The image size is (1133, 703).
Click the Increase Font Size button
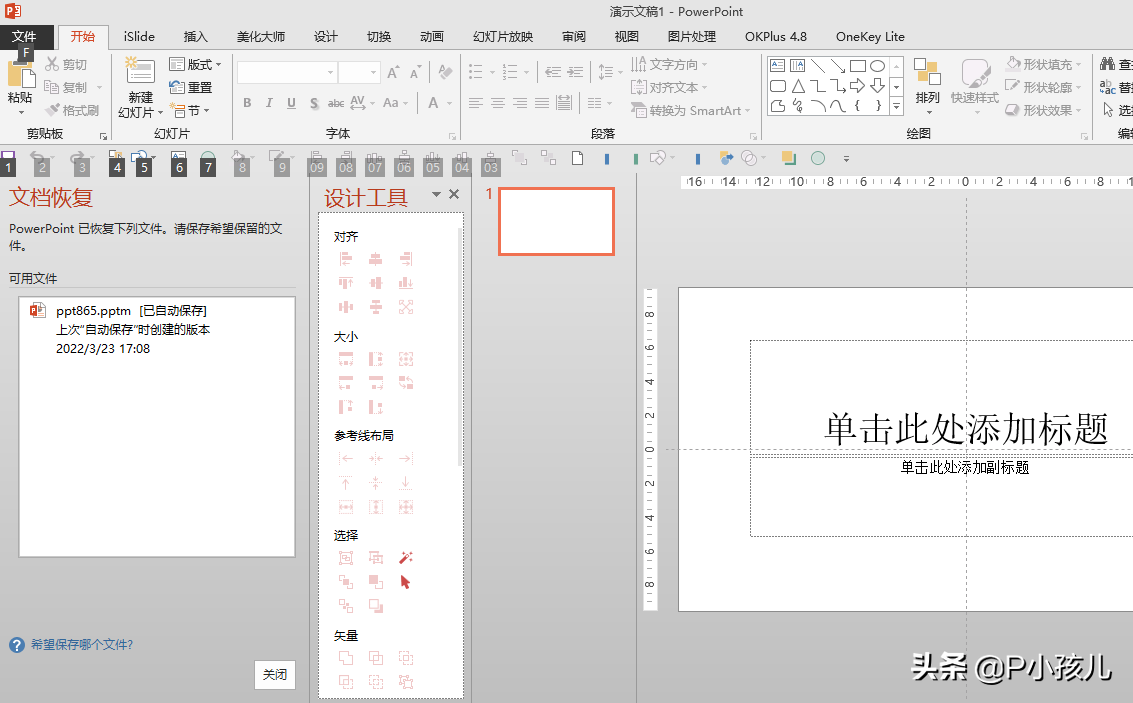(393, 72)
